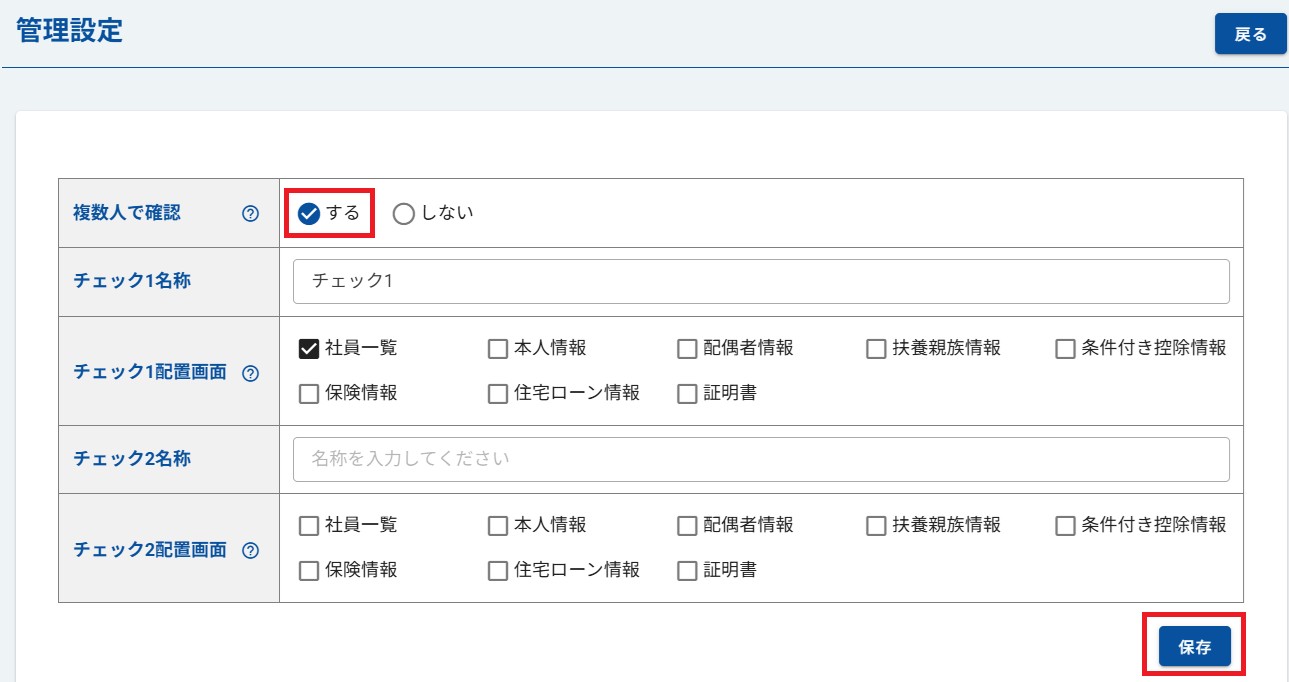Check 住宅ローン情報 in チェック1配置画面

tap(498, 394)
